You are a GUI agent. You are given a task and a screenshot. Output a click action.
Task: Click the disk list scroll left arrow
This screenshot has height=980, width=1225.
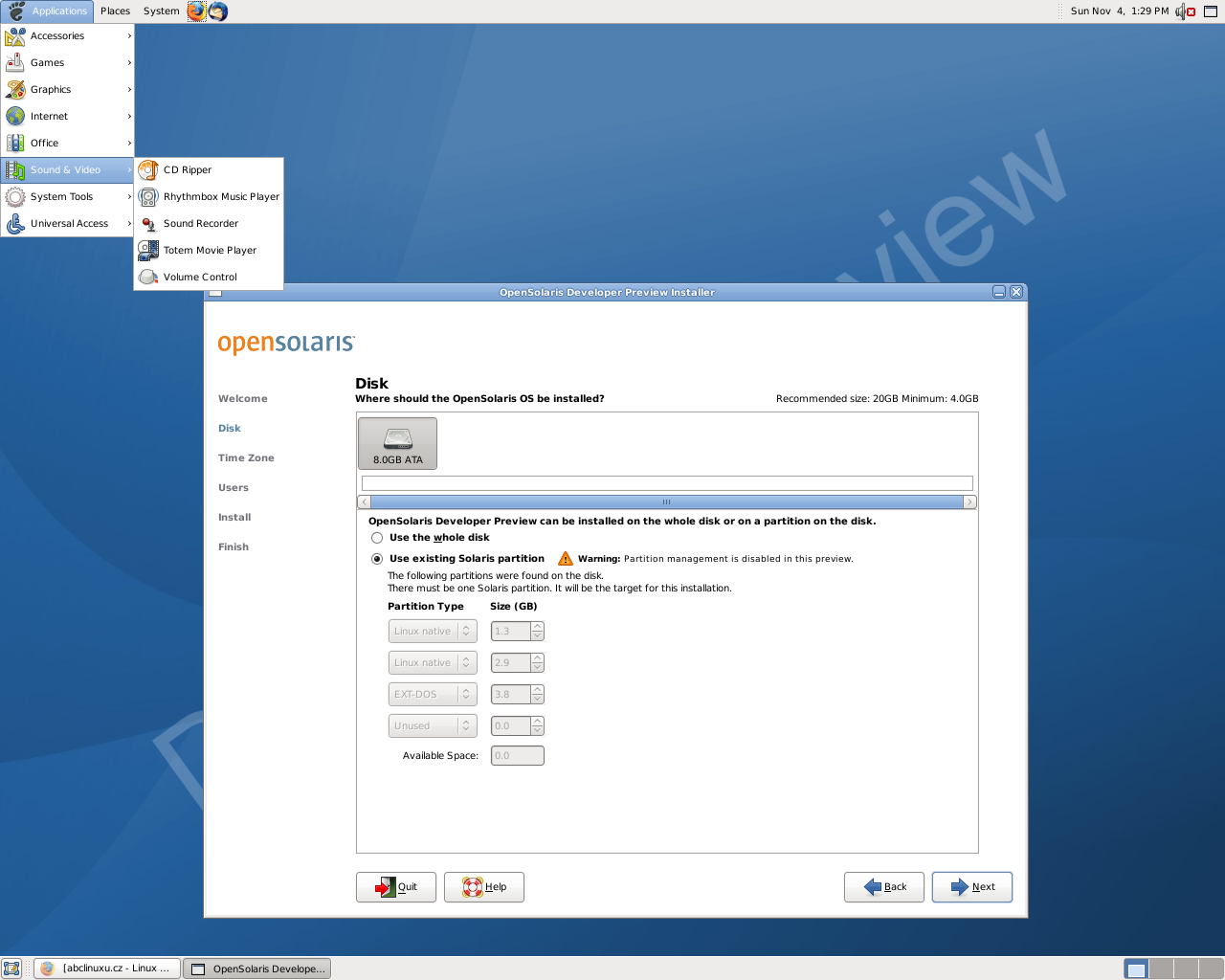364,501
